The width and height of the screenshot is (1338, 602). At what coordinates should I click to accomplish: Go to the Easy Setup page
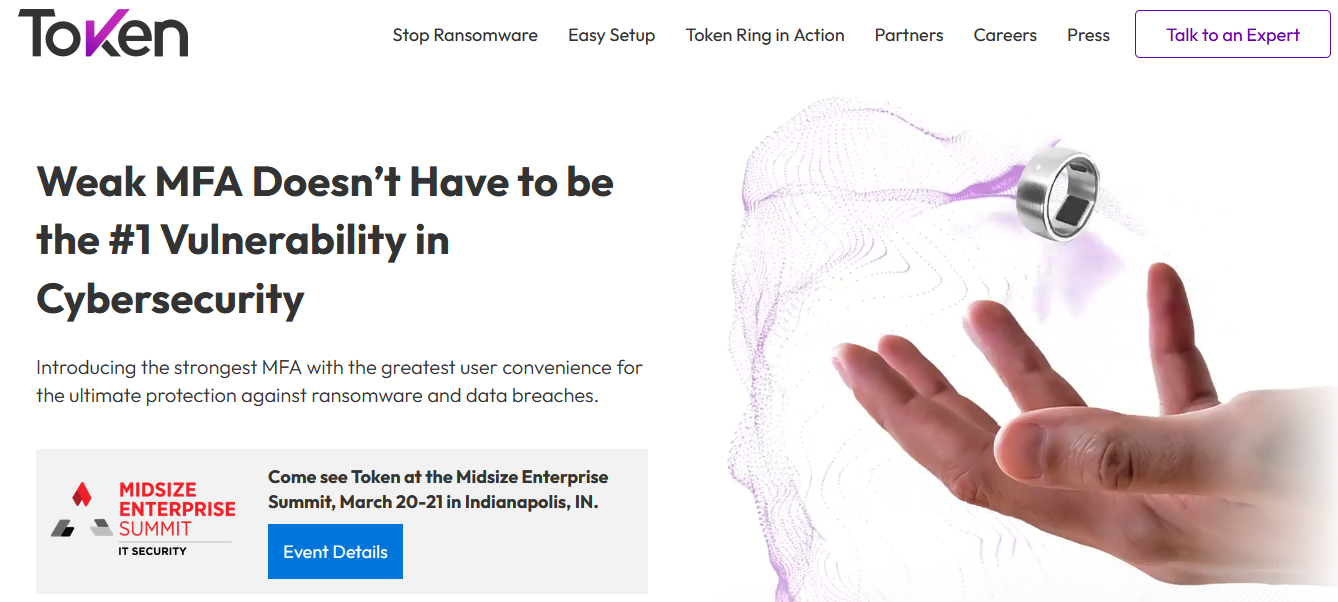point(611,35)
